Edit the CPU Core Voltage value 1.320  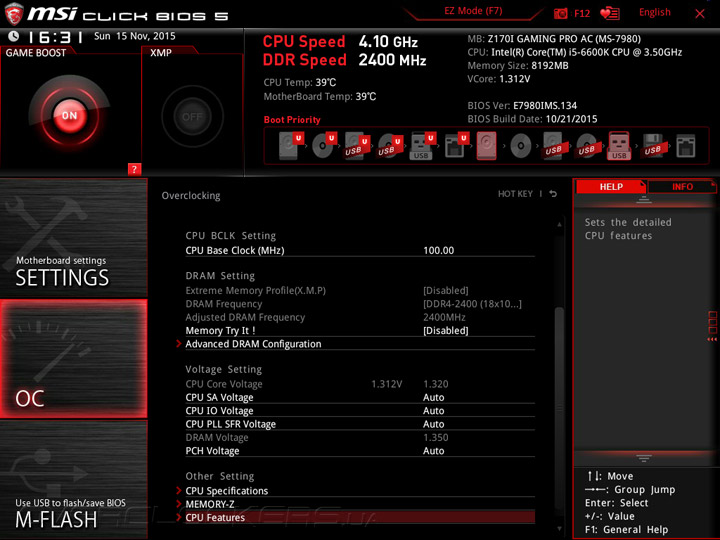tap(435, 384)
